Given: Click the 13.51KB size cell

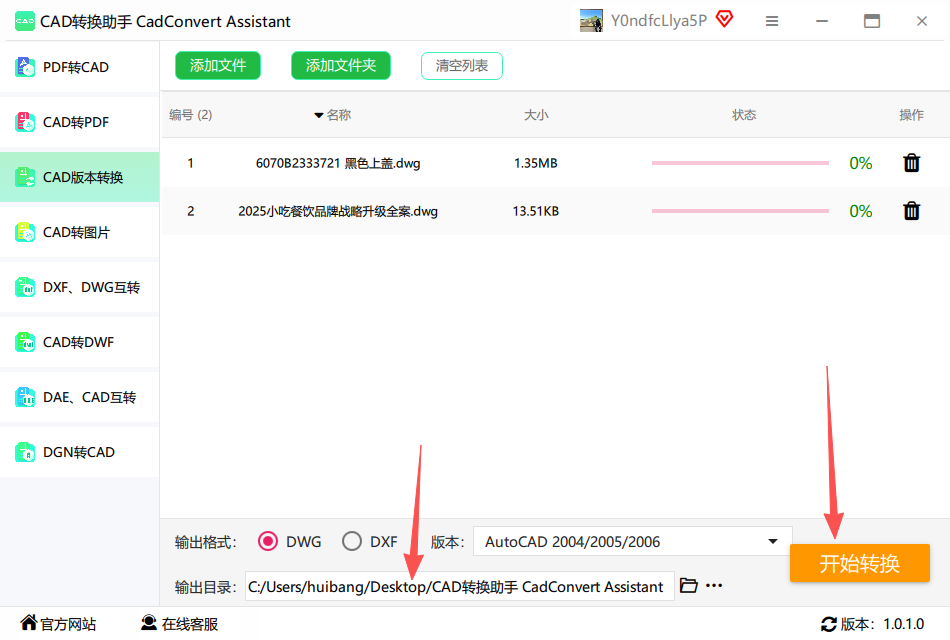Looking at the screenshot, I should pos(536,211).
